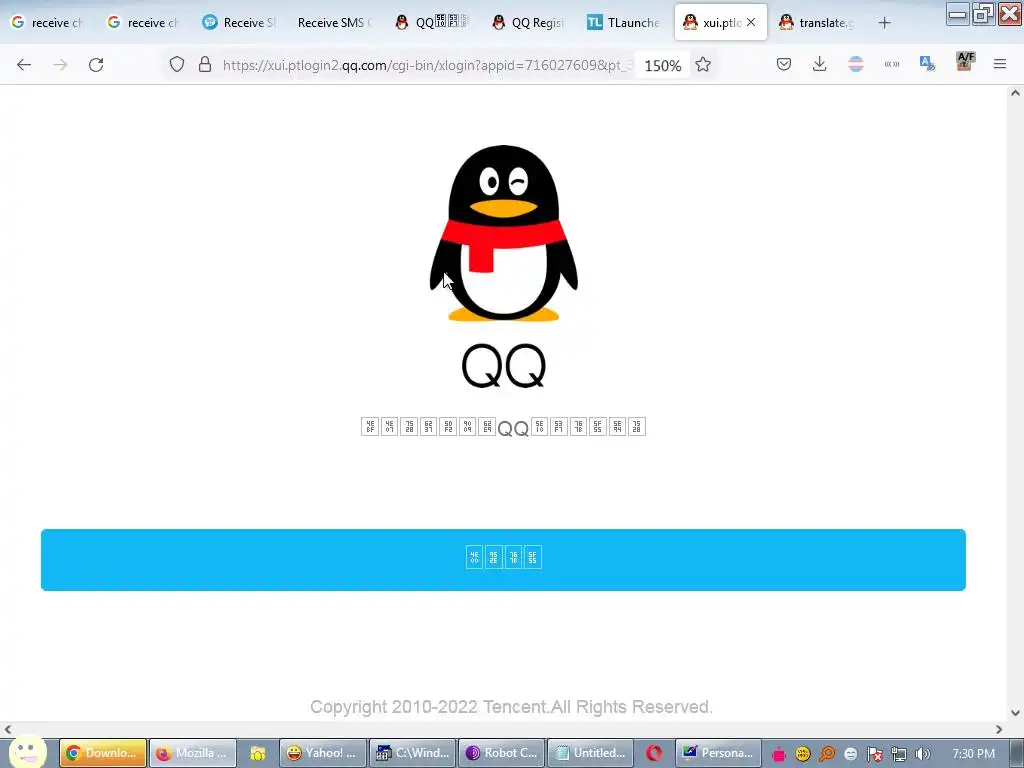Switch to first 'receive ch' Google tab

point(48,23)
